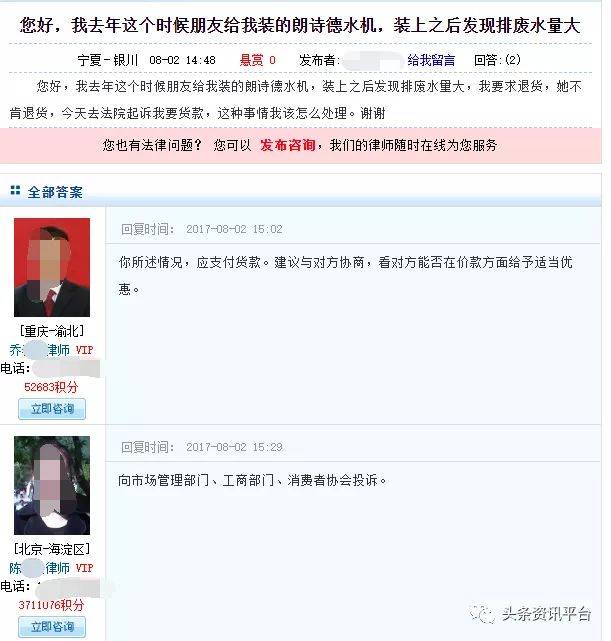Click VIP badge beside the Beijing lawyer

(84, 568)
